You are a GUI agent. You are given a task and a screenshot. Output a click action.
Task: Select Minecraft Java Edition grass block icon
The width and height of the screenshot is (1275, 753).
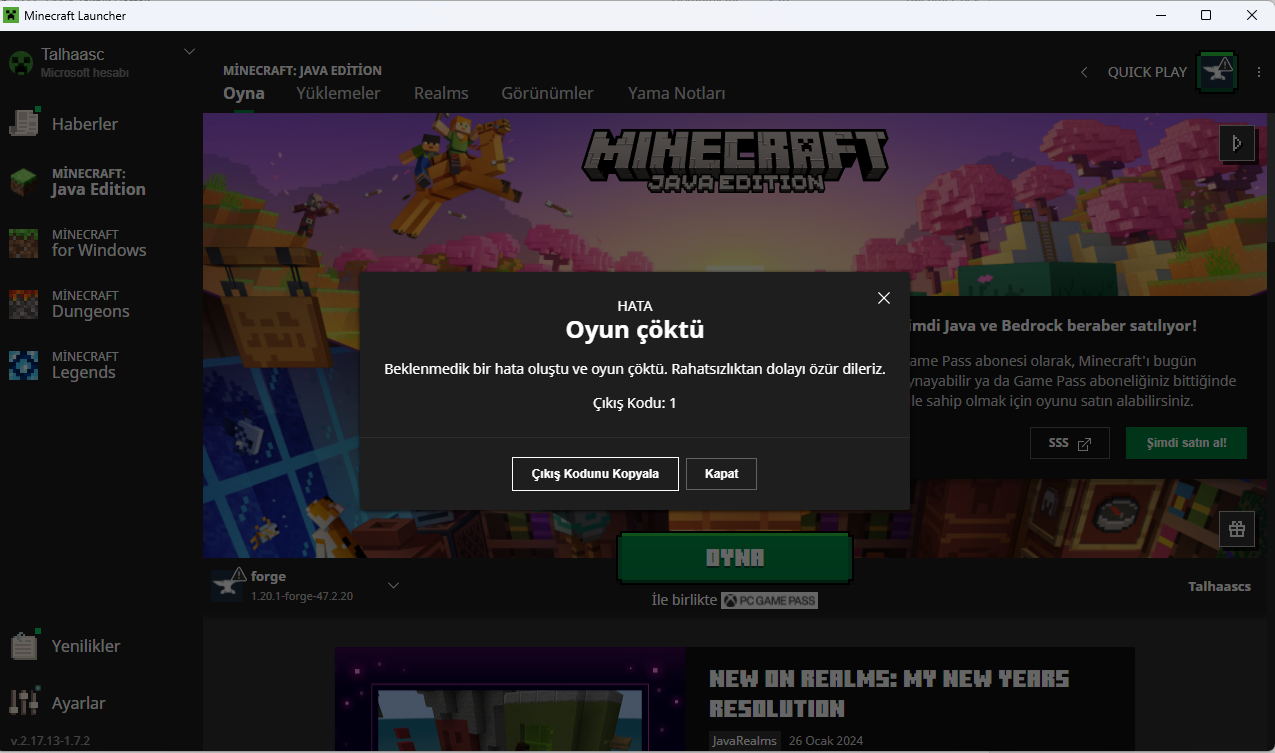23,182
